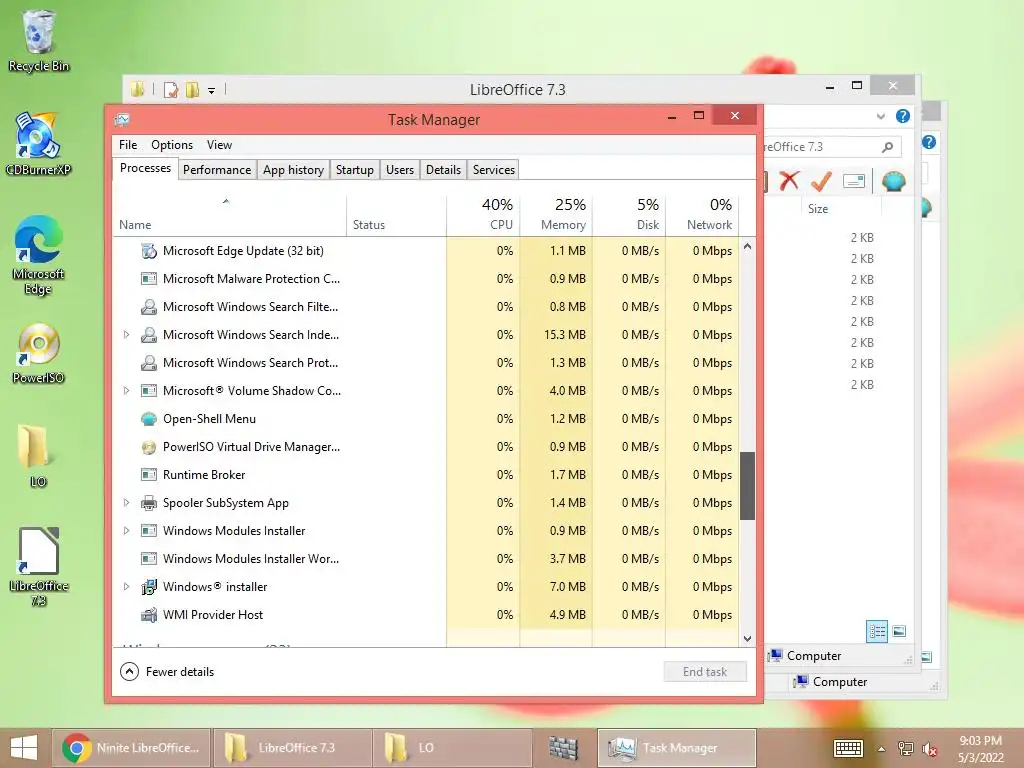Switch to large icons view in Explorer
Image resolution: width=1024 pixels, height=768 pixels.
pos(899,631)
